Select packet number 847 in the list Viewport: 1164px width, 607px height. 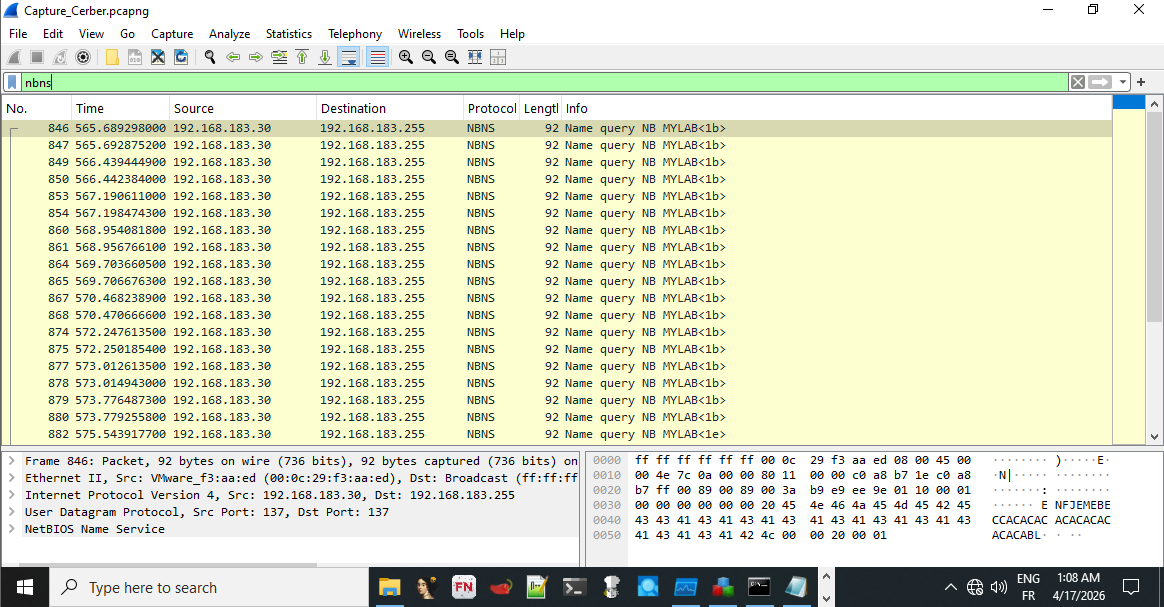(x=557, y=145)
